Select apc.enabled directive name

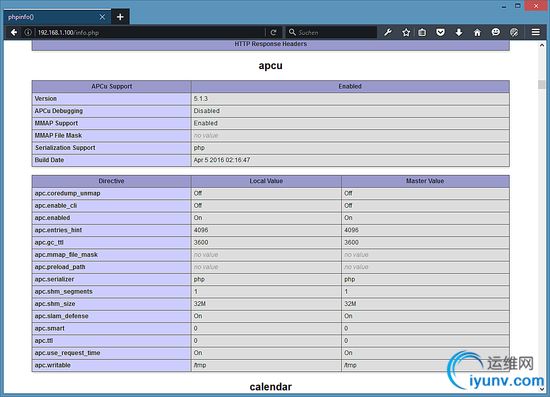(52, 218)
